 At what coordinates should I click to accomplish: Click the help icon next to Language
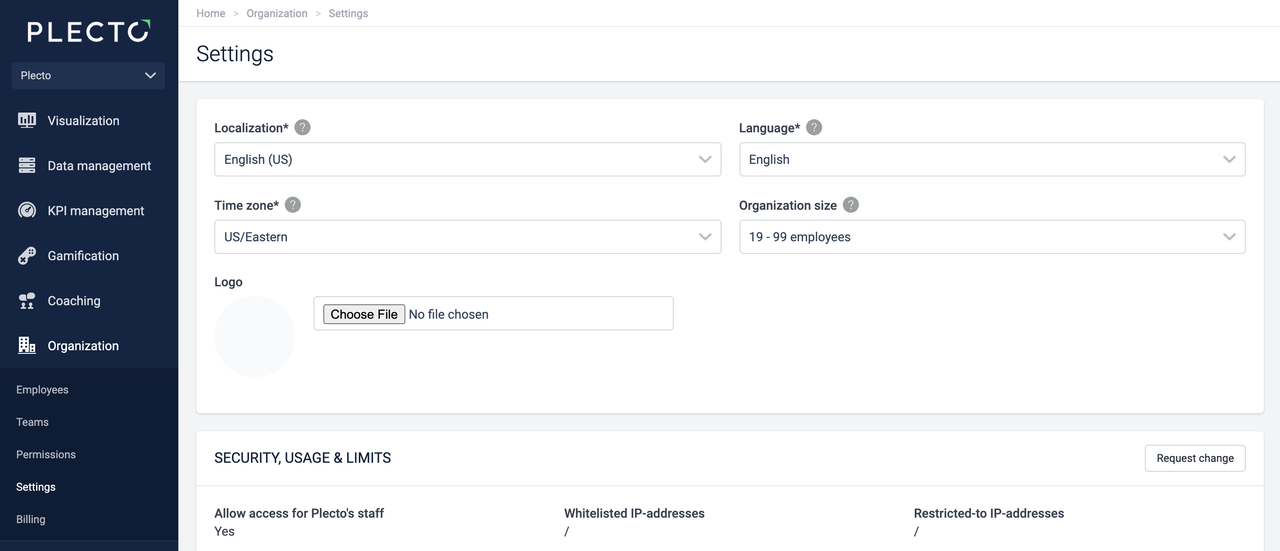[x=814, y=128]
